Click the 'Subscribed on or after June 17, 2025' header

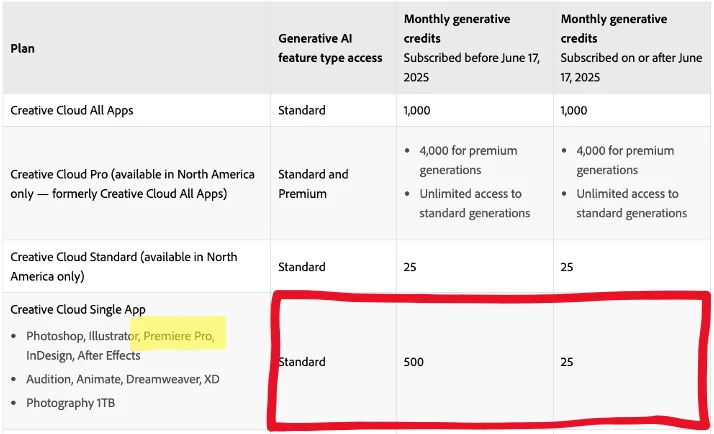click(631, 67)
